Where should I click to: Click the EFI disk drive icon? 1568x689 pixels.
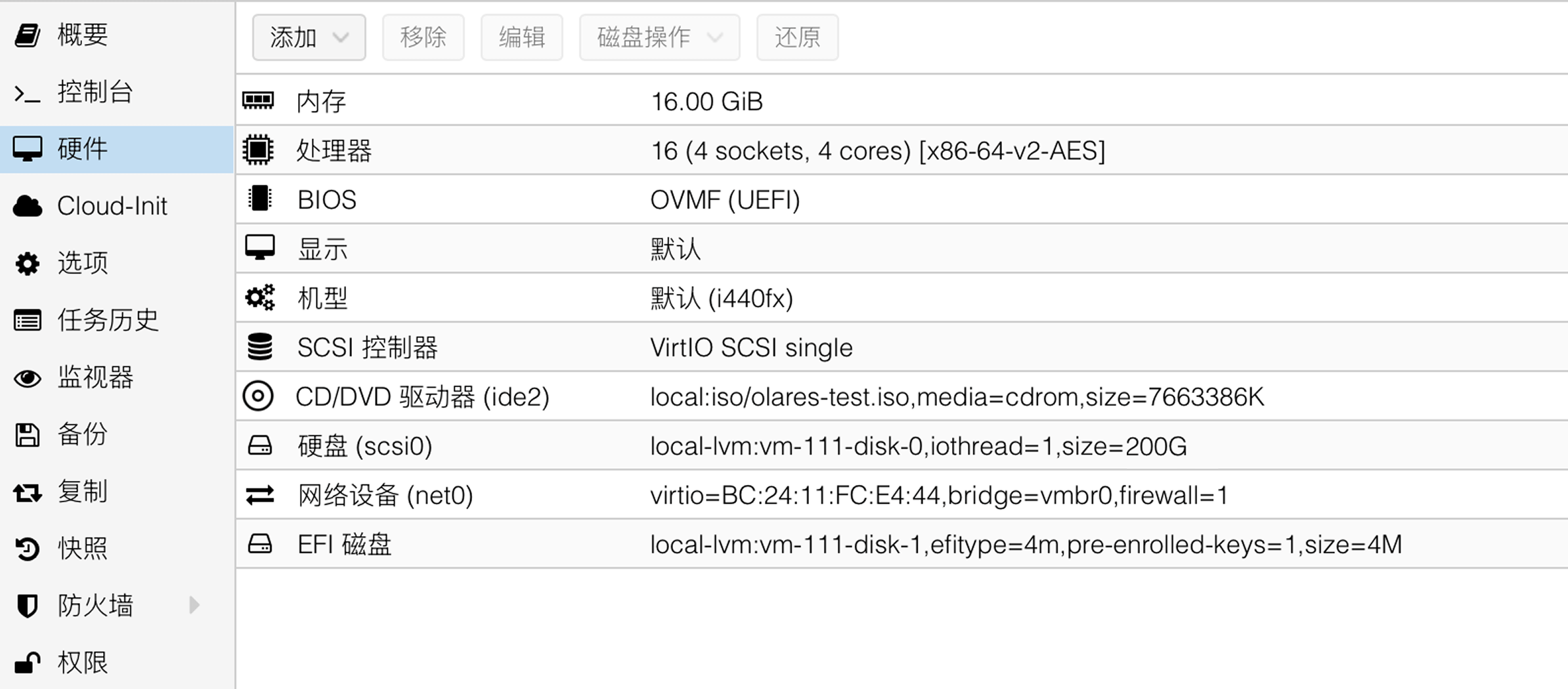click(259, 544)
